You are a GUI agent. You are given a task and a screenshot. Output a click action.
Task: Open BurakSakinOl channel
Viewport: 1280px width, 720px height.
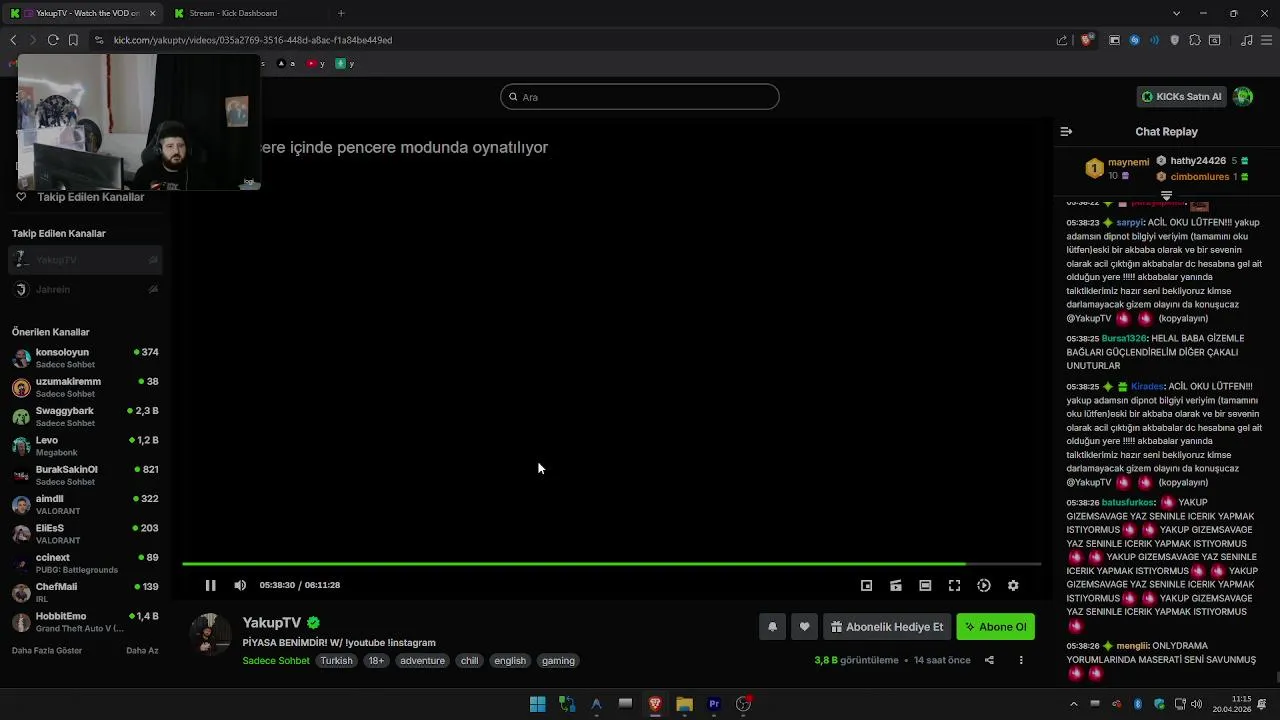pos(85,475)
